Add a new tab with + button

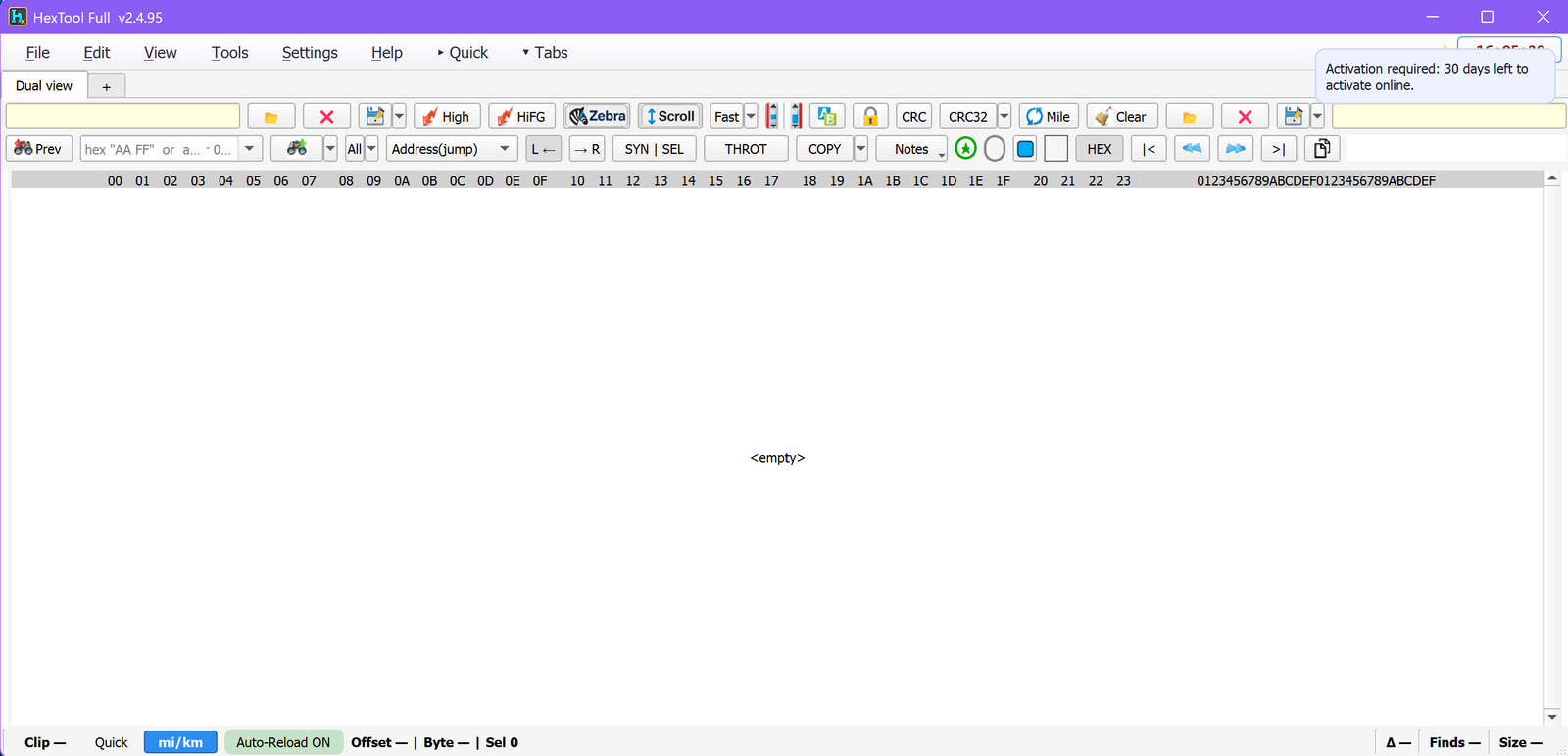(x=107, y=86)
